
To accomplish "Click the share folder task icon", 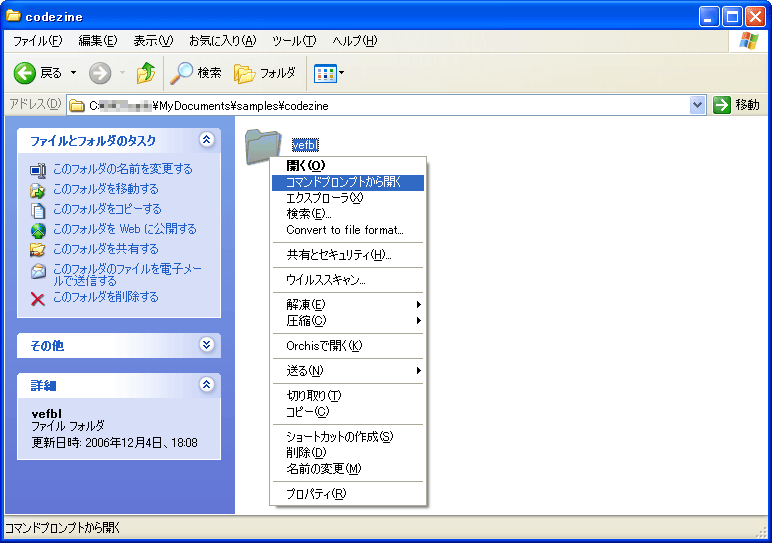I will [37, 250].
